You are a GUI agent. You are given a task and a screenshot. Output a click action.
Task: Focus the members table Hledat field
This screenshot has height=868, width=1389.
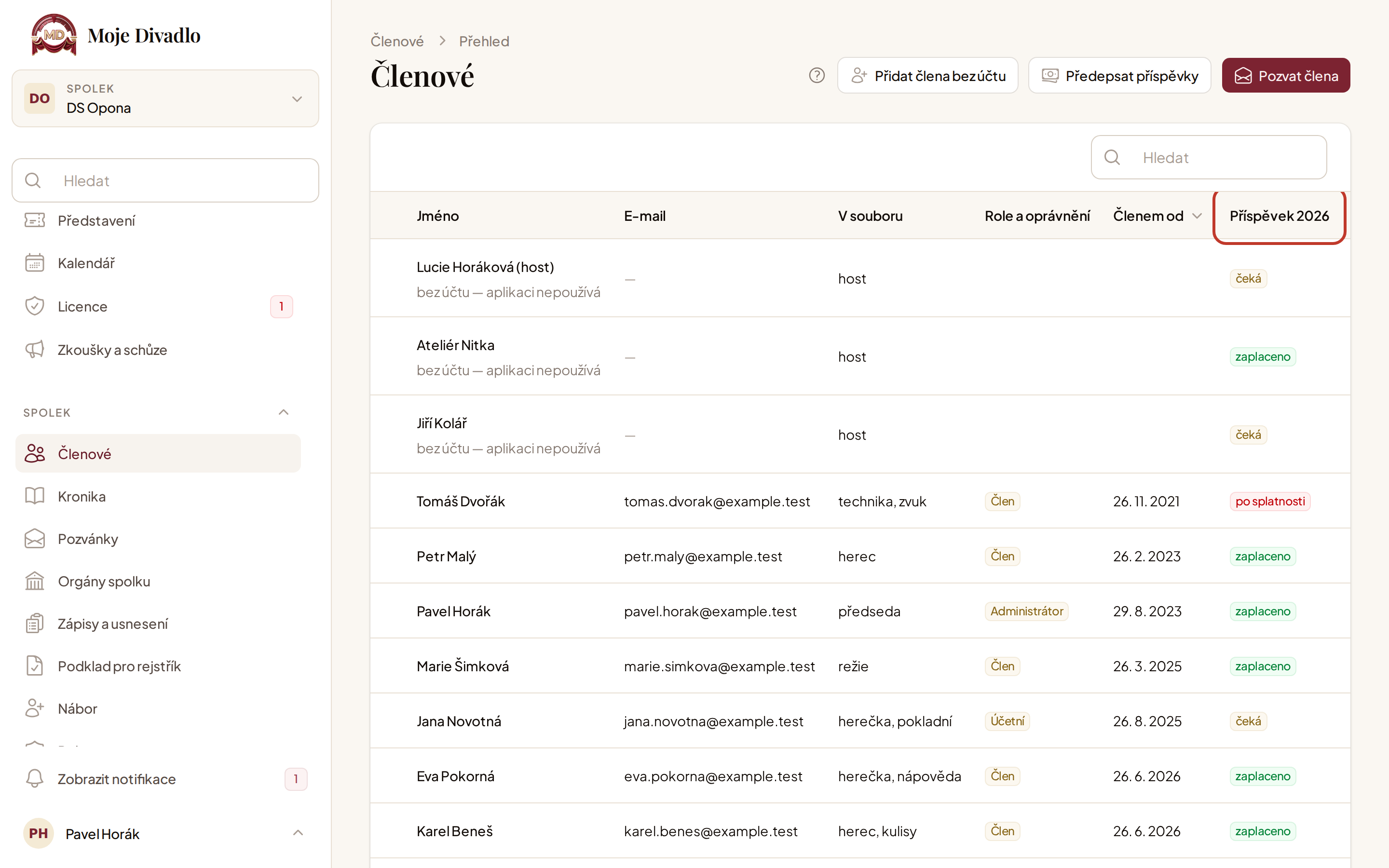tap(1209, 157)
